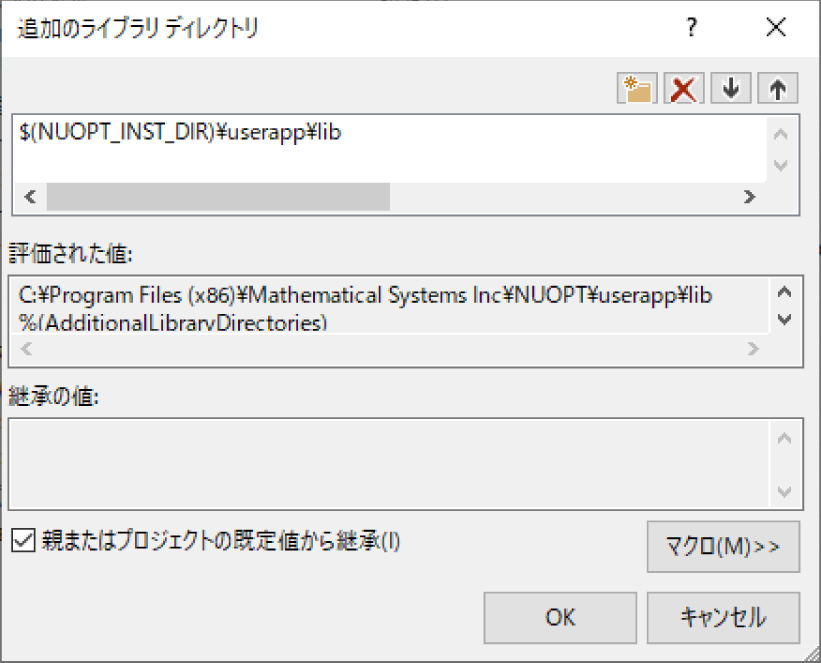Click the empty line below the directory entry

point(390,165)
